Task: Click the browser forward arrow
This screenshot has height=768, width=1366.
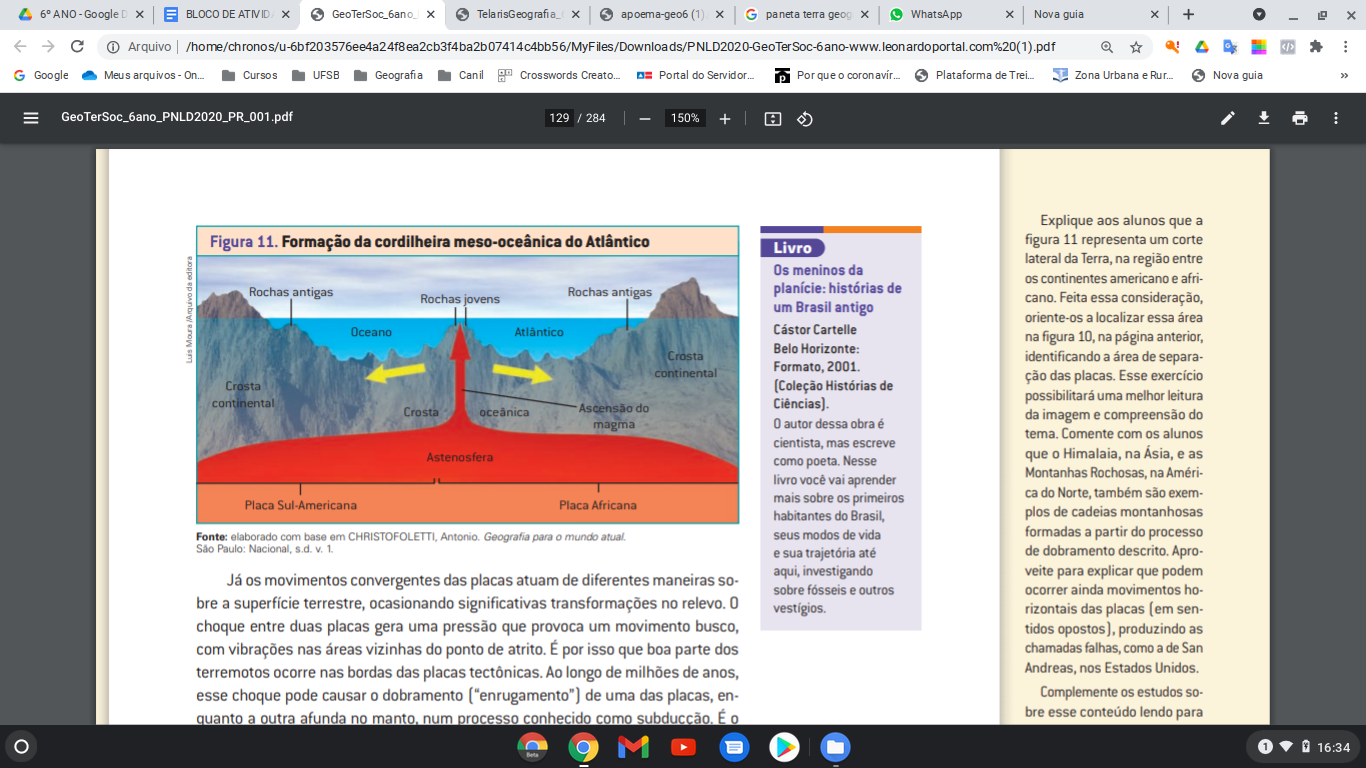Action: coord(49,47)
